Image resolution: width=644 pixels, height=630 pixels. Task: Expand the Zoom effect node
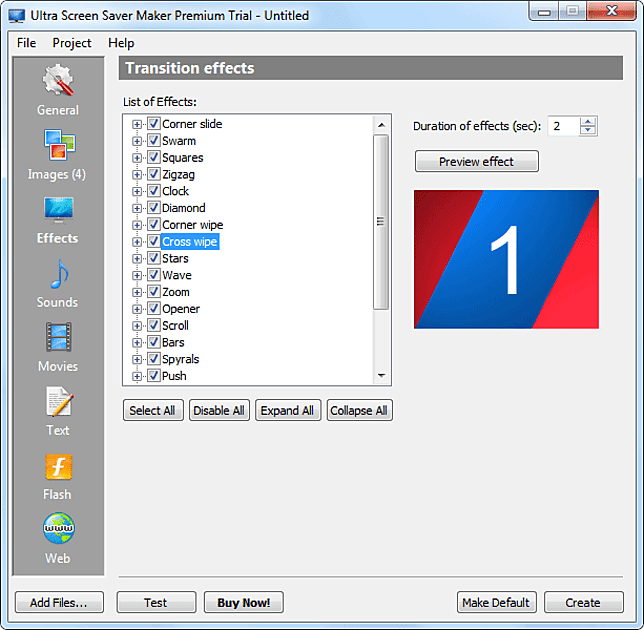[x=137, y=292]
